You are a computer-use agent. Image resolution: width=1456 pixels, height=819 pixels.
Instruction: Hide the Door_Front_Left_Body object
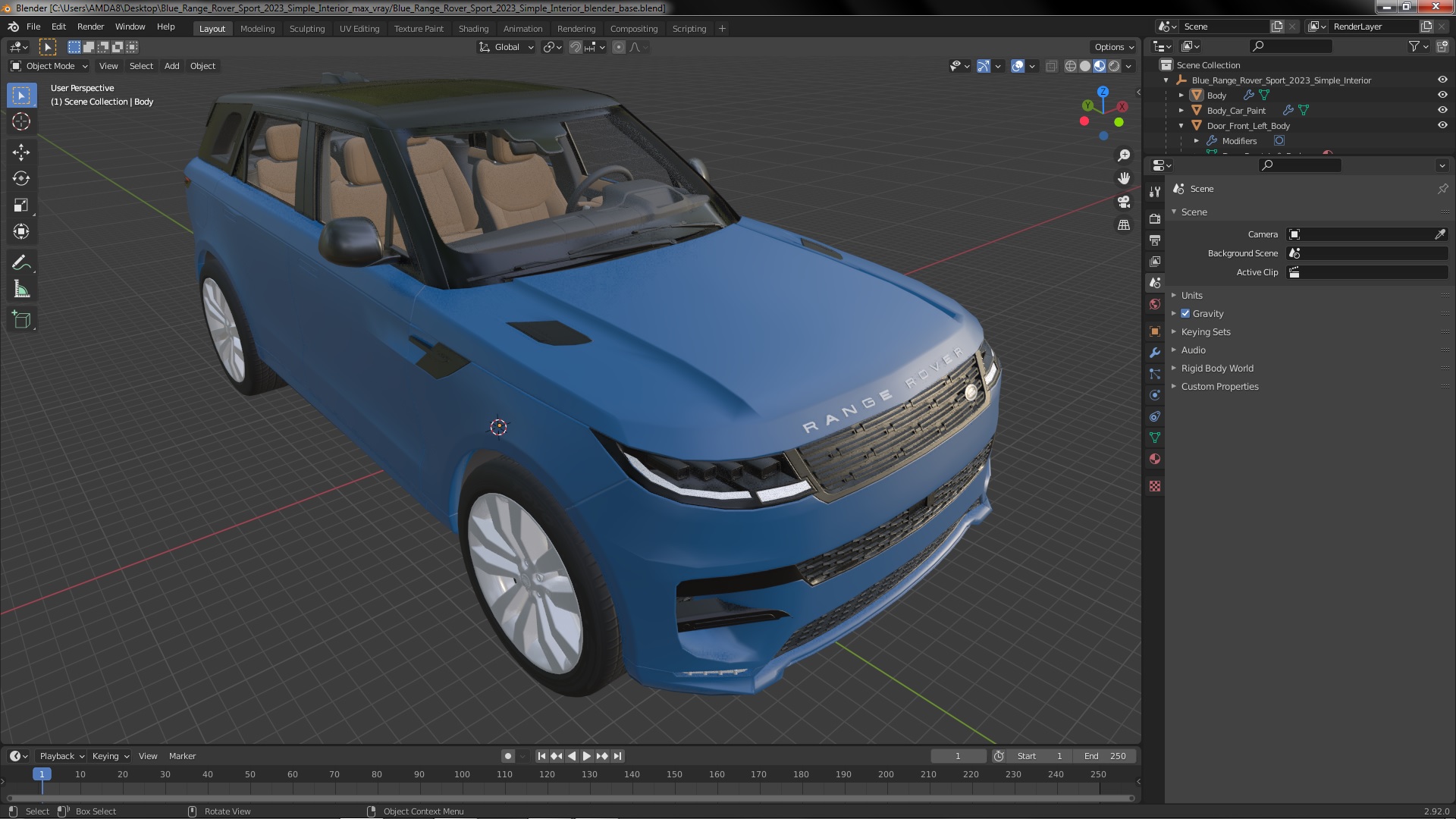(x=1442, y=126)
